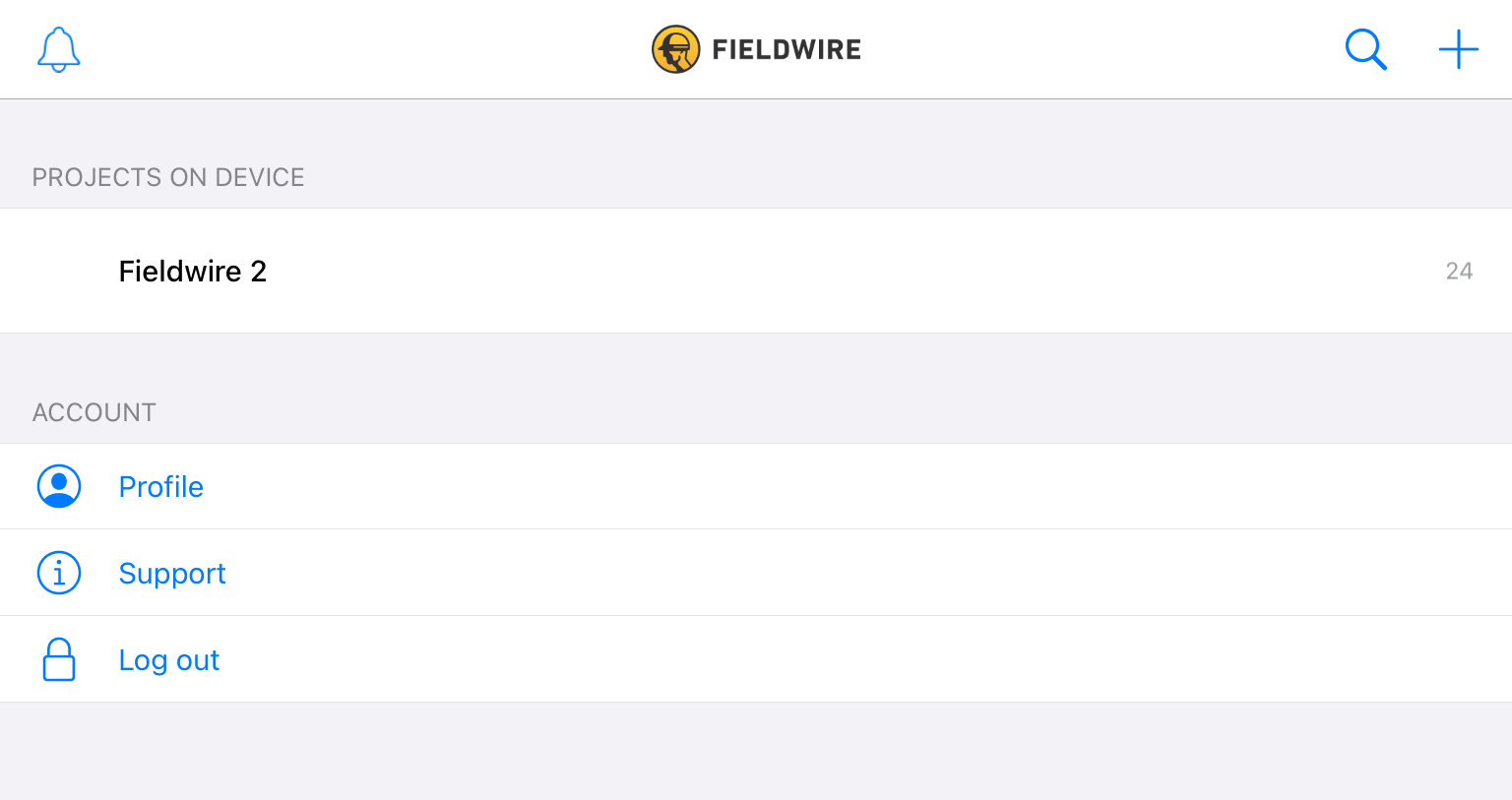Tap blank white space in Support row

click(x=866, y=573)
